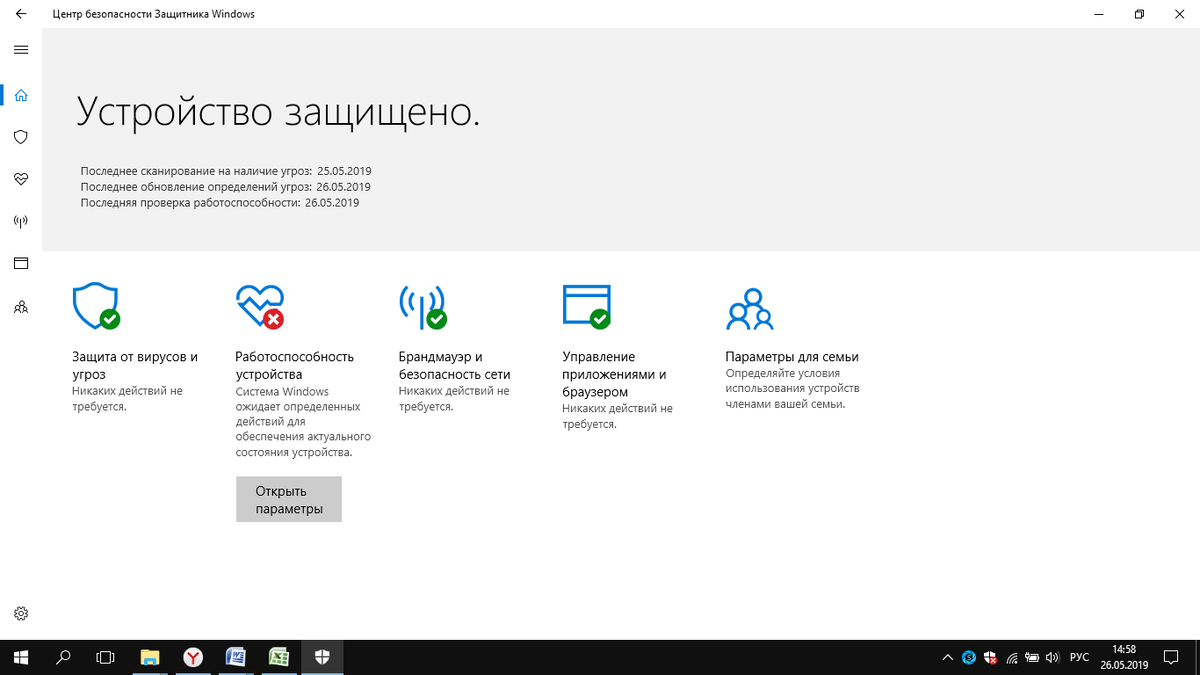Open Microsoft Word from taskbar
This screenshot has height=675, width=1200.
[x=236, y=657]
